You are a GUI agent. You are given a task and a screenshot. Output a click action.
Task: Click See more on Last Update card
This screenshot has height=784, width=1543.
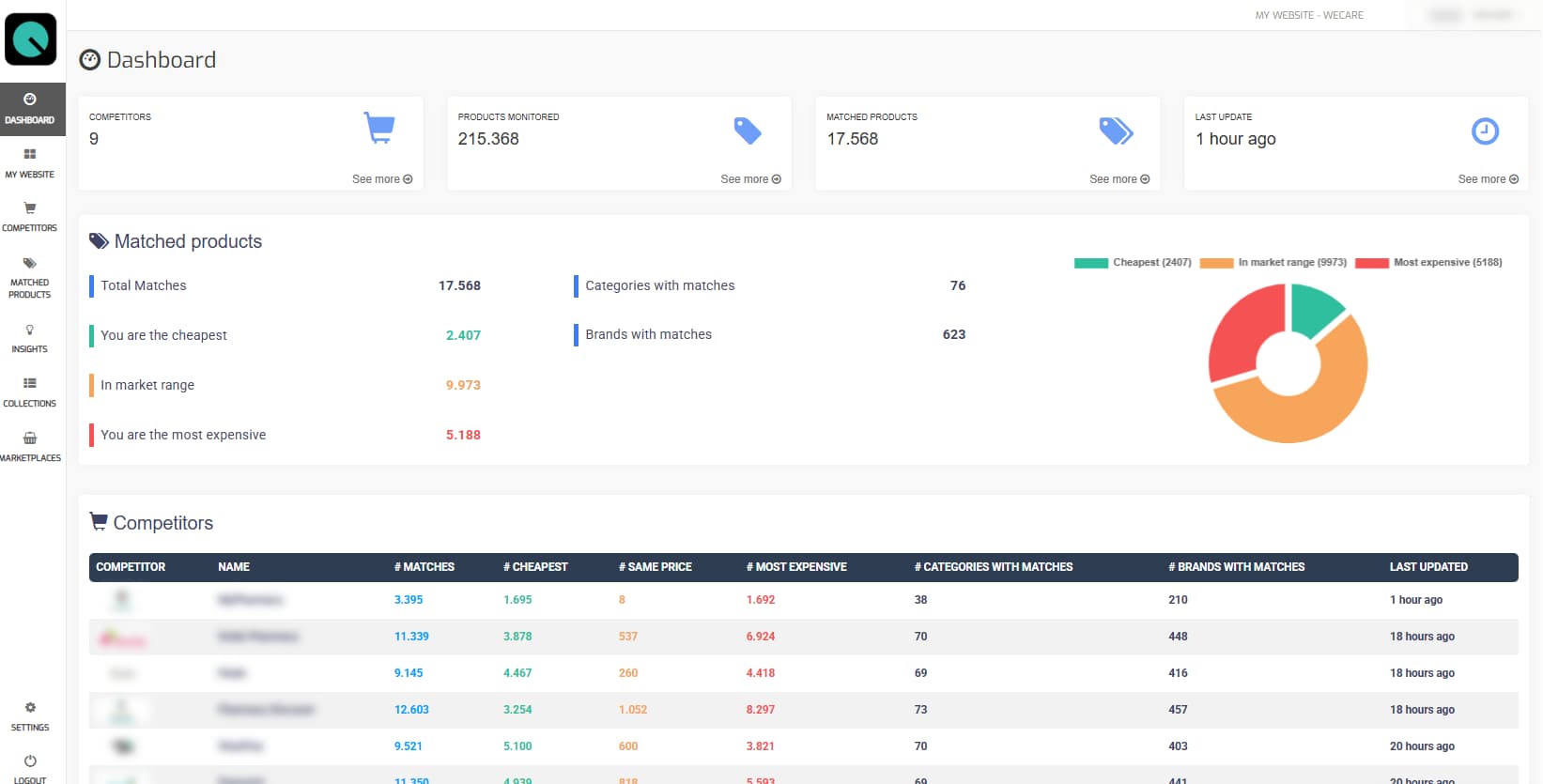tap(1488, 179)
